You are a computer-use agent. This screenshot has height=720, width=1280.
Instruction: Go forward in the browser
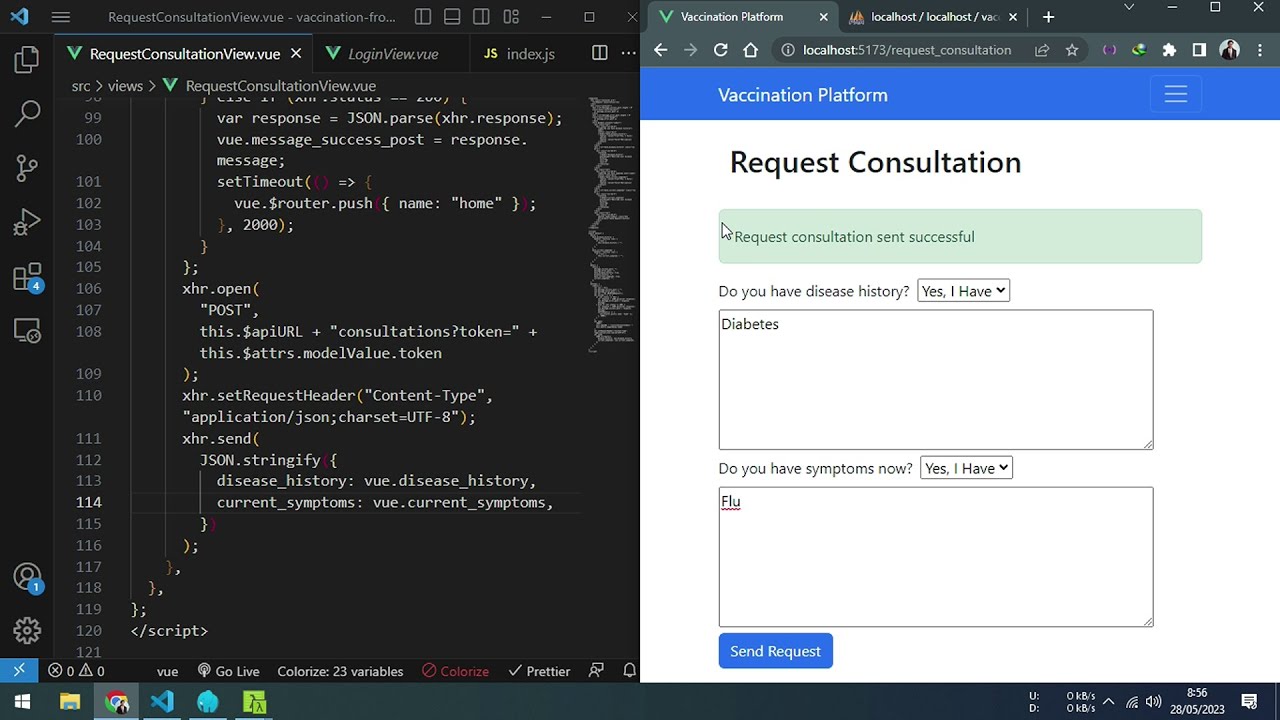[691, 50]
